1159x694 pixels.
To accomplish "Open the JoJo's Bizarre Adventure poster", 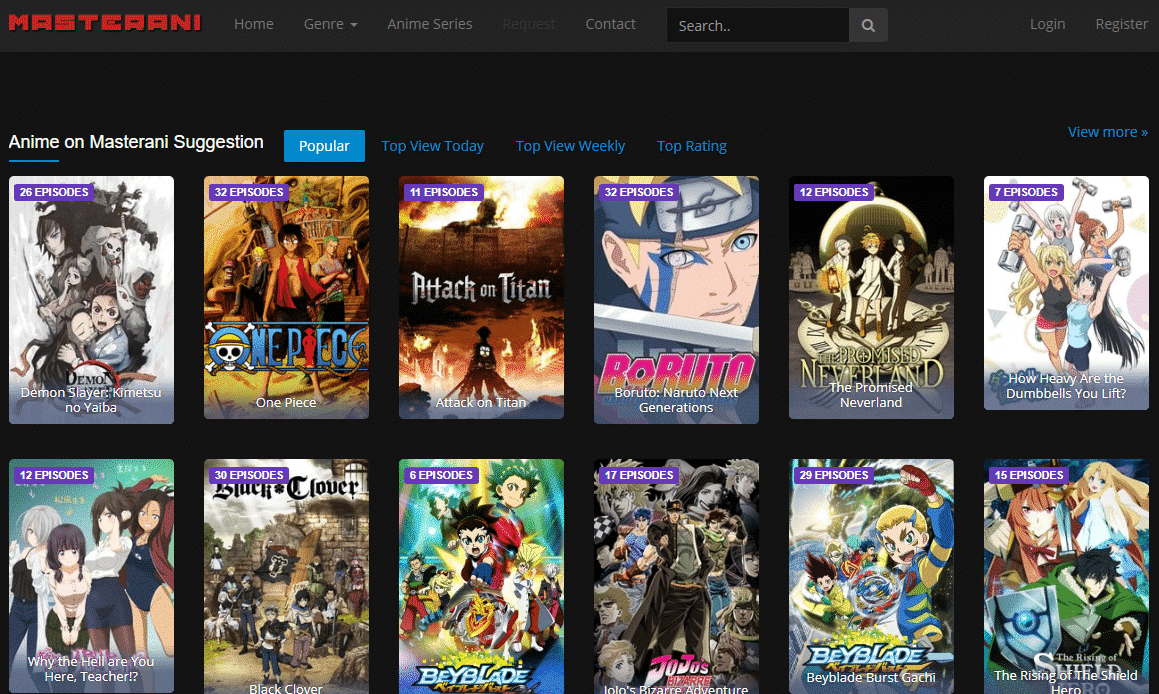I will coord(676,576).
